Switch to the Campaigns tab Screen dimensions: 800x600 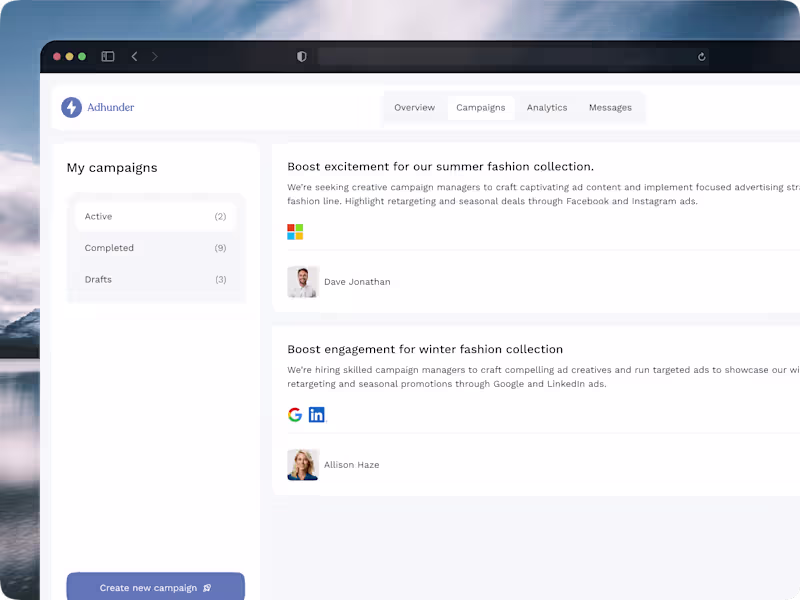[x=481, y=108]
